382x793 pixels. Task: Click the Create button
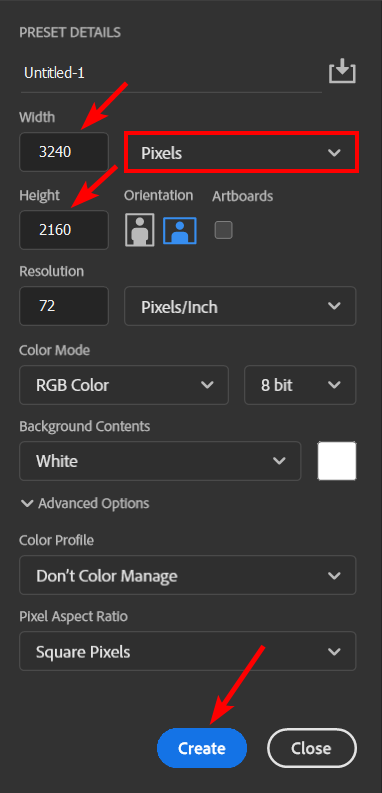tap(202, 748)
